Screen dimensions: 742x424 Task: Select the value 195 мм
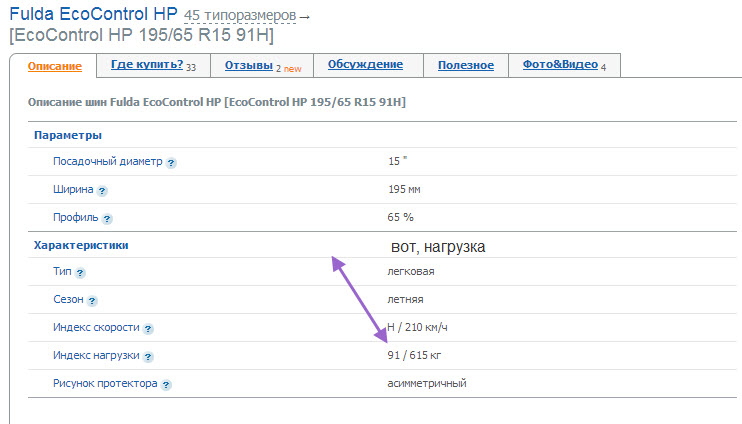[x=404, y=189]
